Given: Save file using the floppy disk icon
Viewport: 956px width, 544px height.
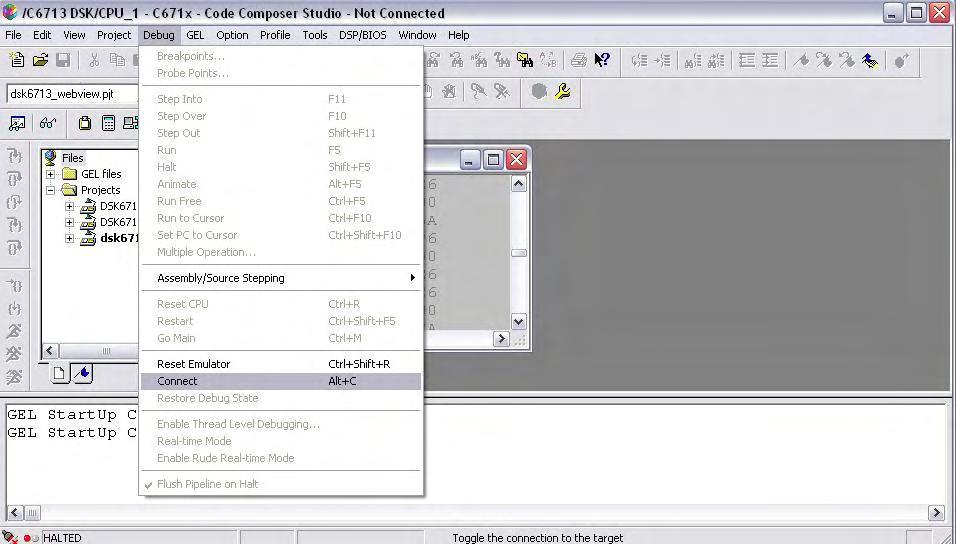Looking at the screenshot, I should click(x=63, y=60).
